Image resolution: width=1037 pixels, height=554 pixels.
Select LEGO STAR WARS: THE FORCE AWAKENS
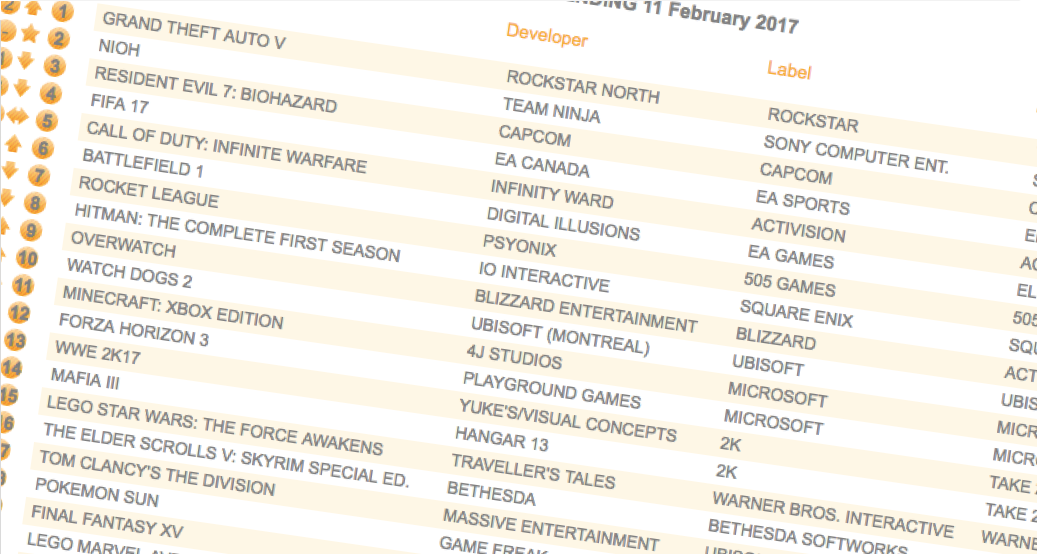click(215, 427)
